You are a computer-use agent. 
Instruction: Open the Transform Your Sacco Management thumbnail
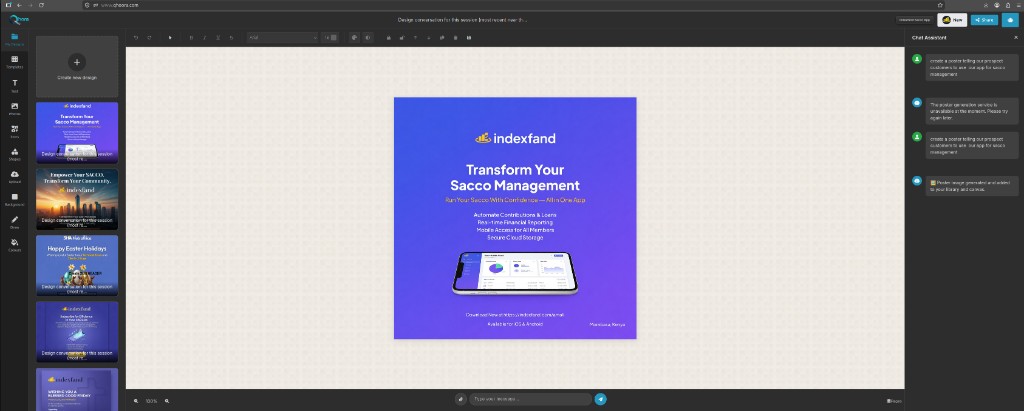(77, 133)
